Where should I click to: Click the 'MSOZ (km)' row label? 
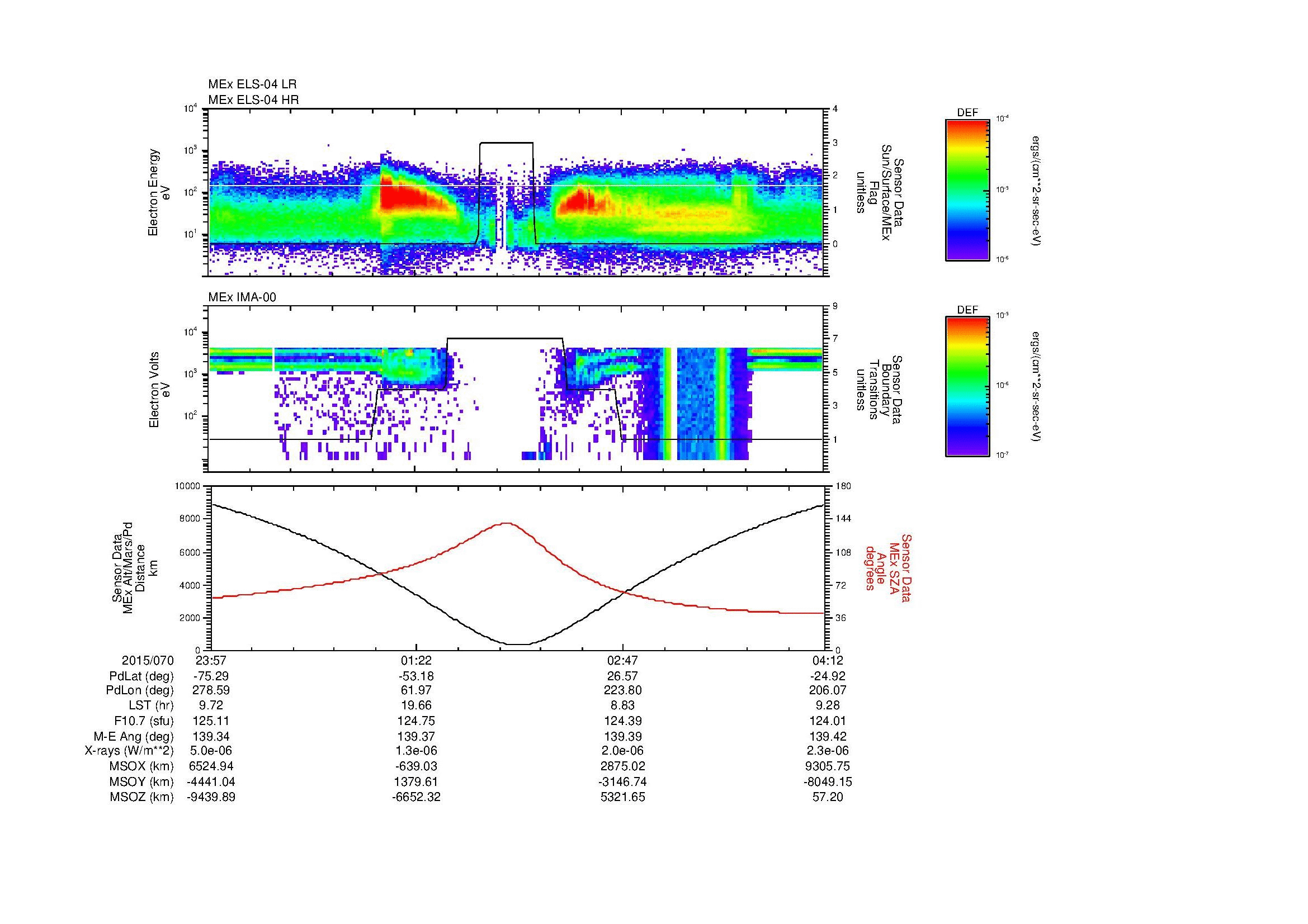[141, 797]
